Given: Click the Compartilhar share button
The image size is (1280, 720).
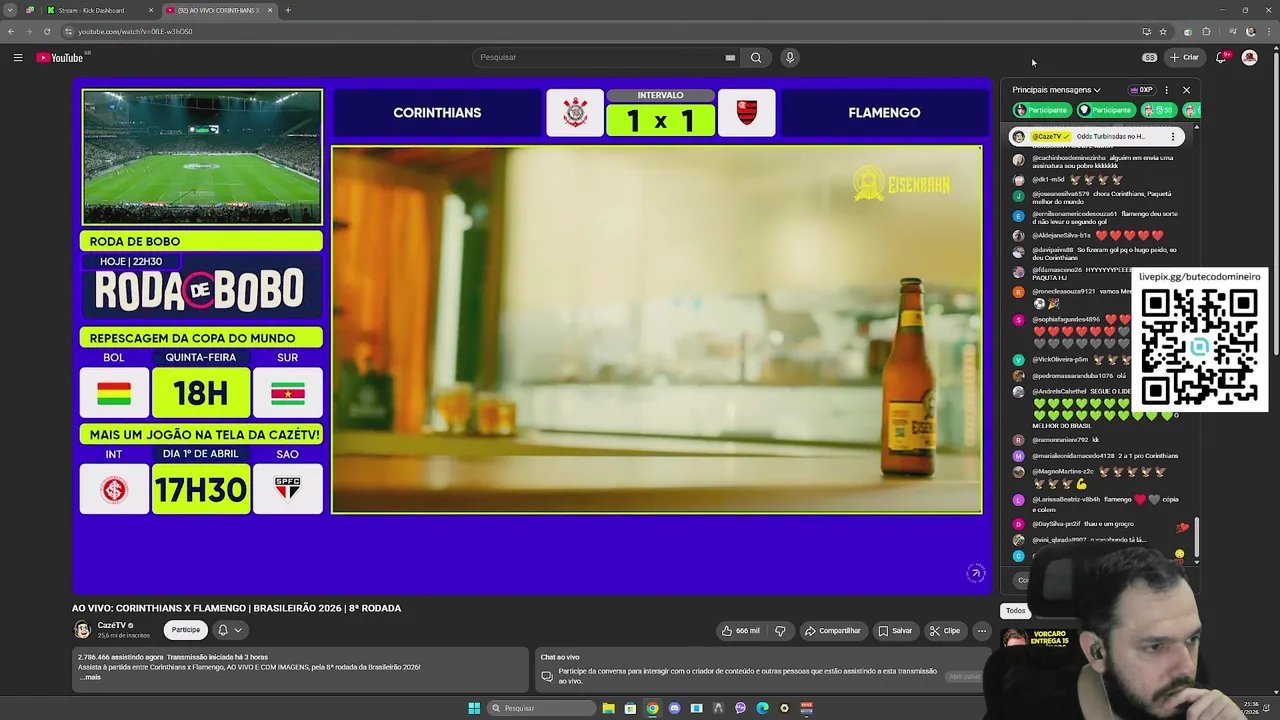Looking at the screenshot, I should 833,630.
